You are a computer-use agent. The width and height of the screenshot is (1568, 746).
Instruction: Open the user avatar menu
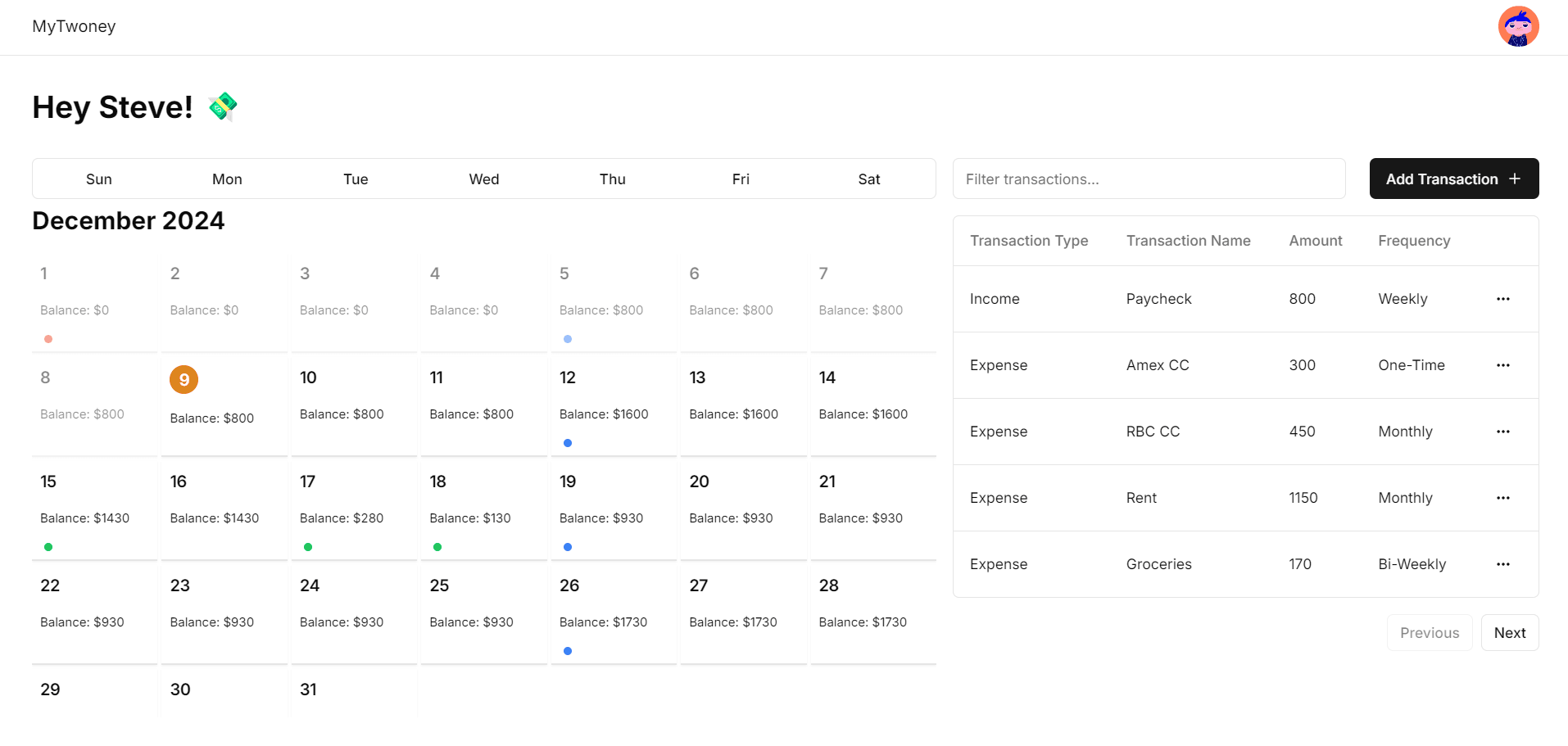[1518, 26]
